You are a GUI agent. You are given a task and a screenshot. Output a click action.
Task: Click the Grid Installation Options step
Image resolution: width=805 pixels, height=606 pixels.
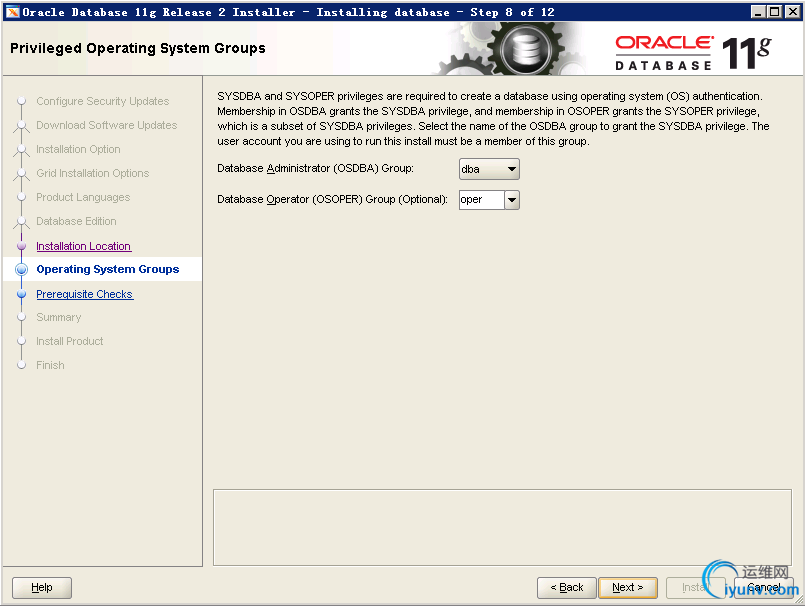(93, 174)
